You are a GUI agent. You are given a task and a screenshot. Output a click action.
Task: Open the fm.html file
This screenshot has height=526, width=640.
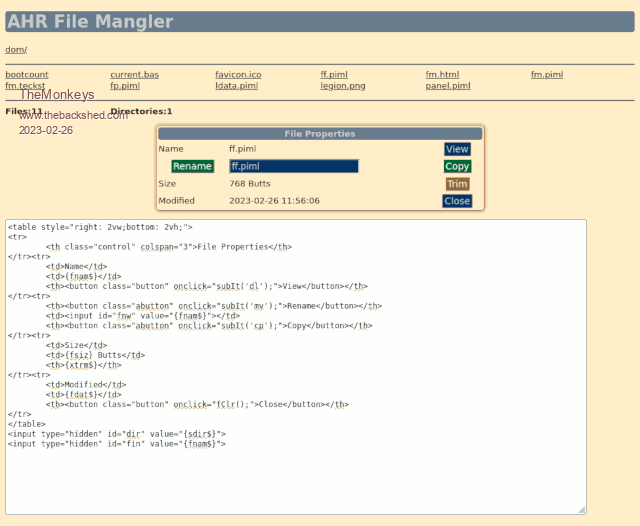[442, 75]
